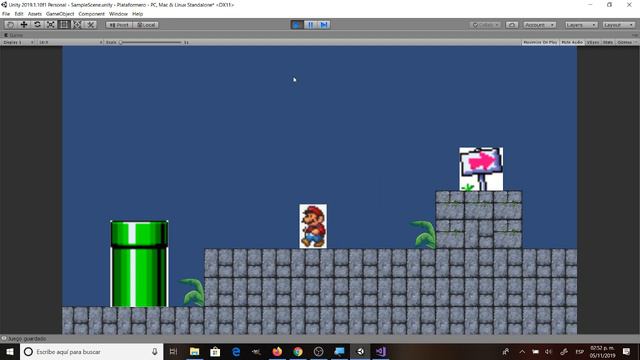Toggle Mute Audio in Game view
This screenshot has width=640, height=360.
tap(572, 42)
